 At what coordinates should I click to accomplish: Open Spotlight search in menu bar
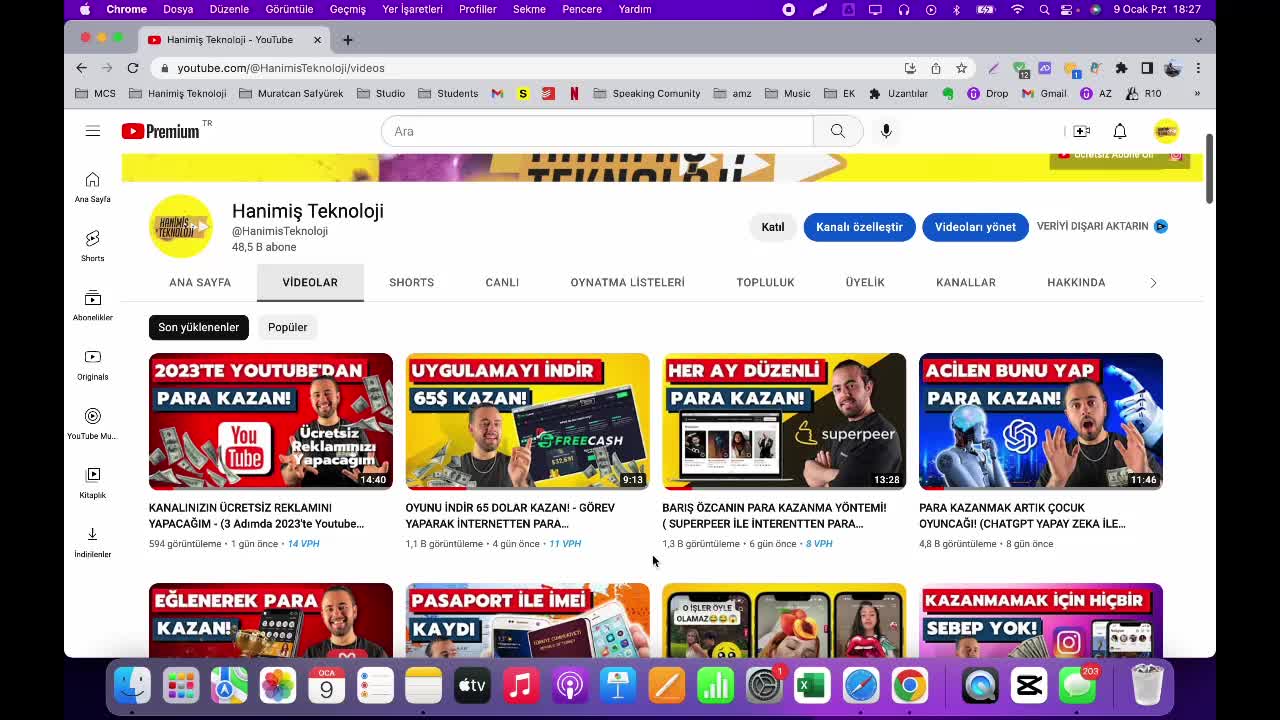point(1044,9)
